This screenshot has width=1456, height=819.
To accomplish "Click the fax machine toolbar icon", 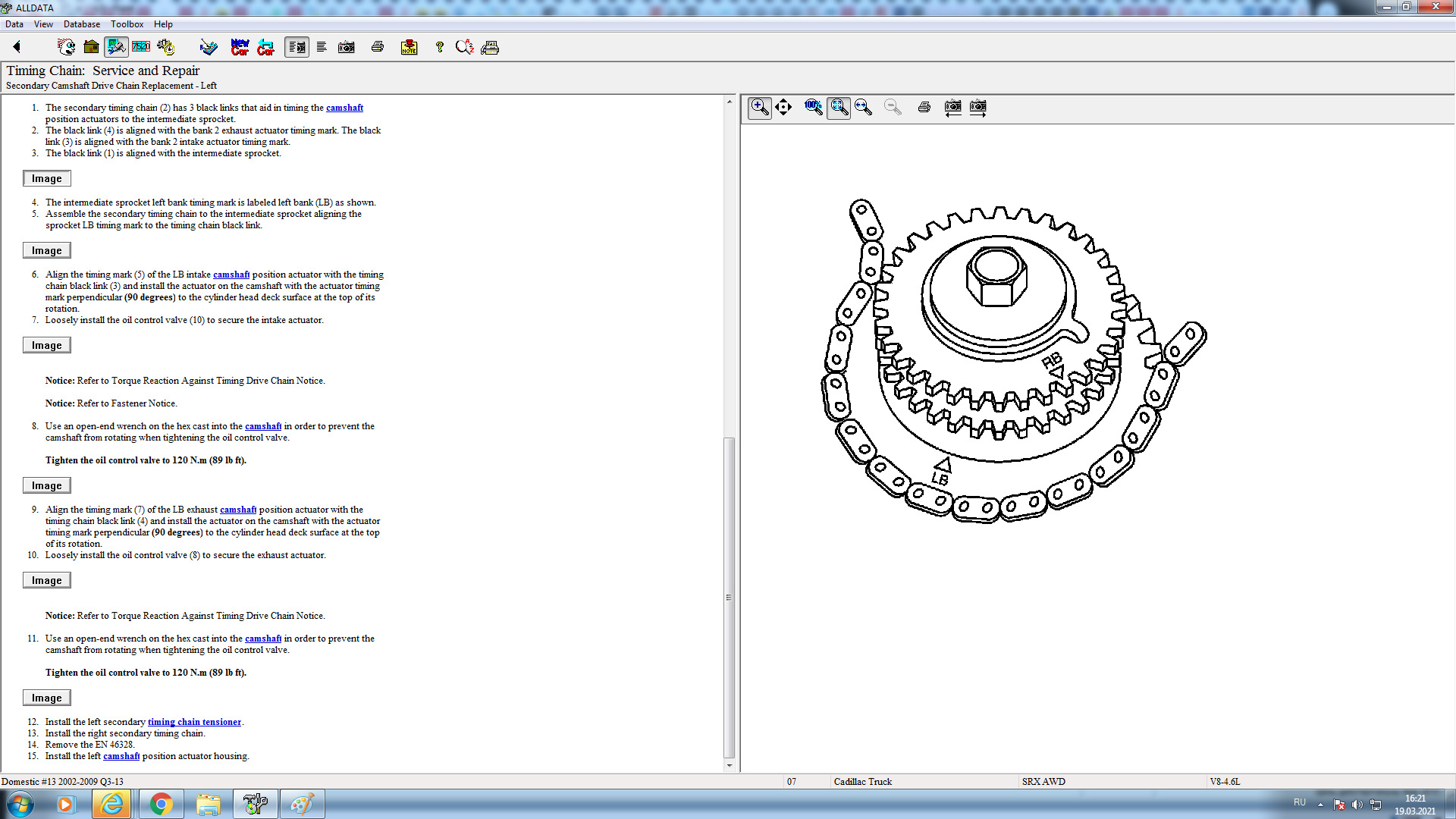I will 490,47.
